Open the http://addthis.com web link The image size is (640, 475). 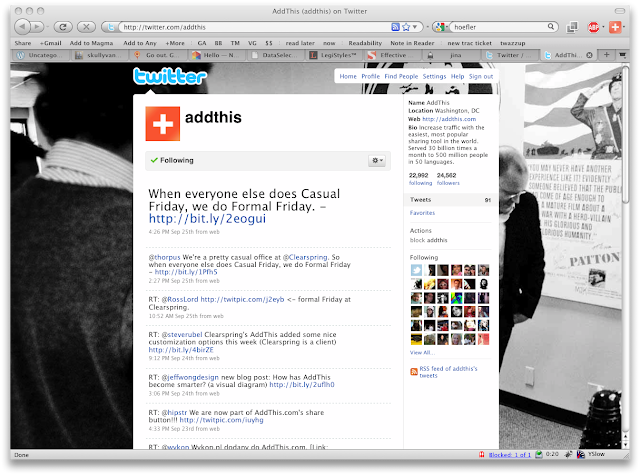(449, 119)
